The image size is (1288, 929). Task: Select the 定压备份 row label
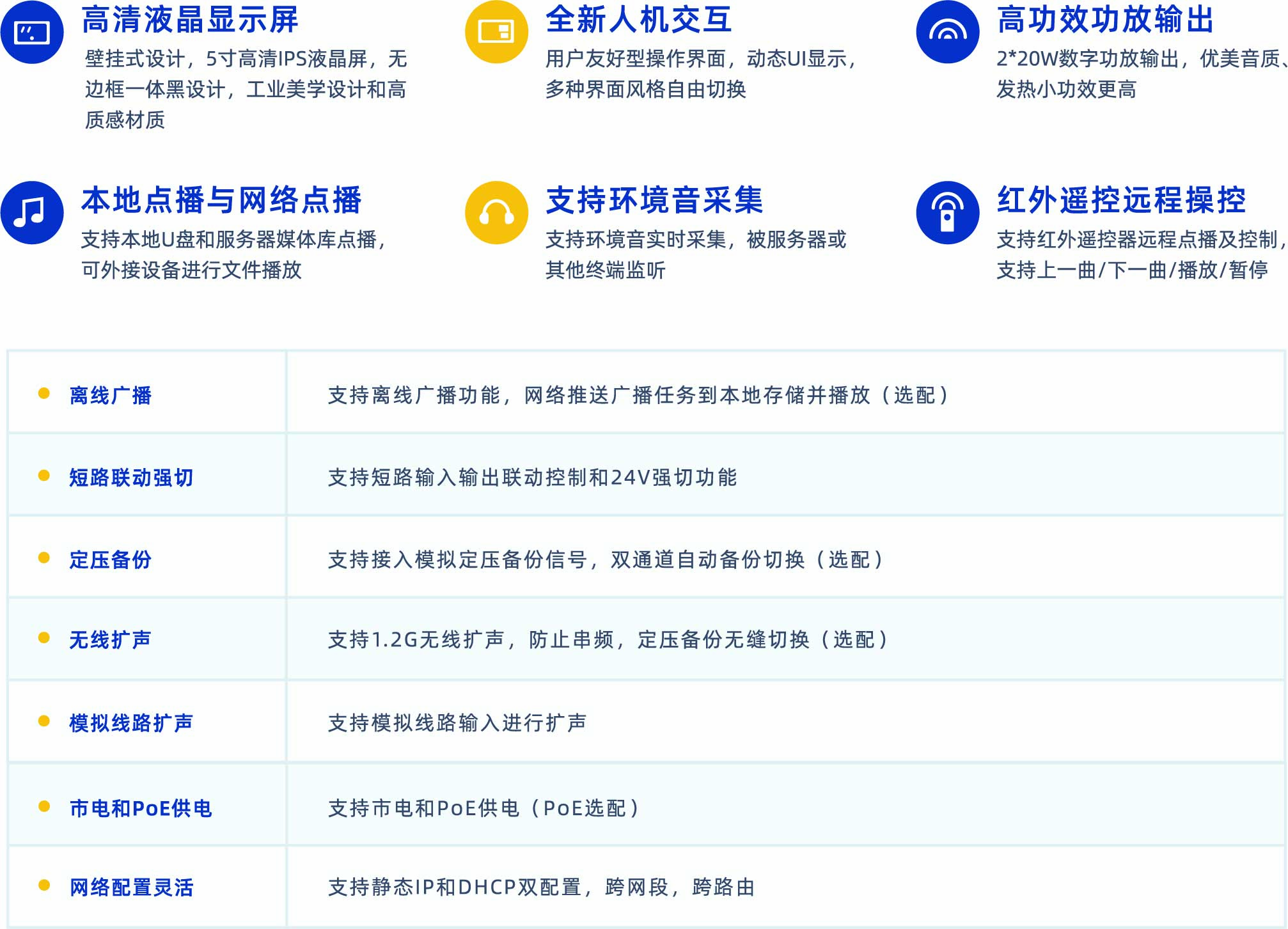(110, 559)
